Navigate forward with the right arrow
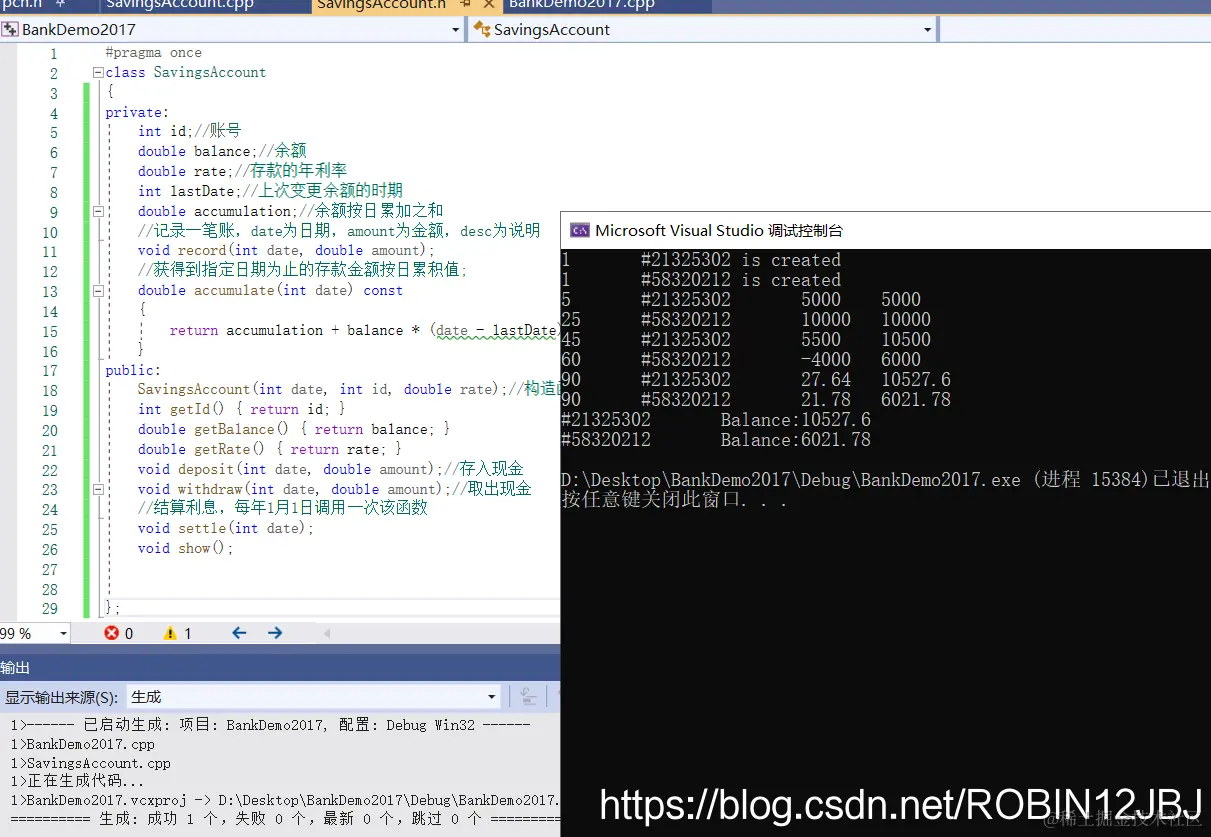 coord(275,633)
